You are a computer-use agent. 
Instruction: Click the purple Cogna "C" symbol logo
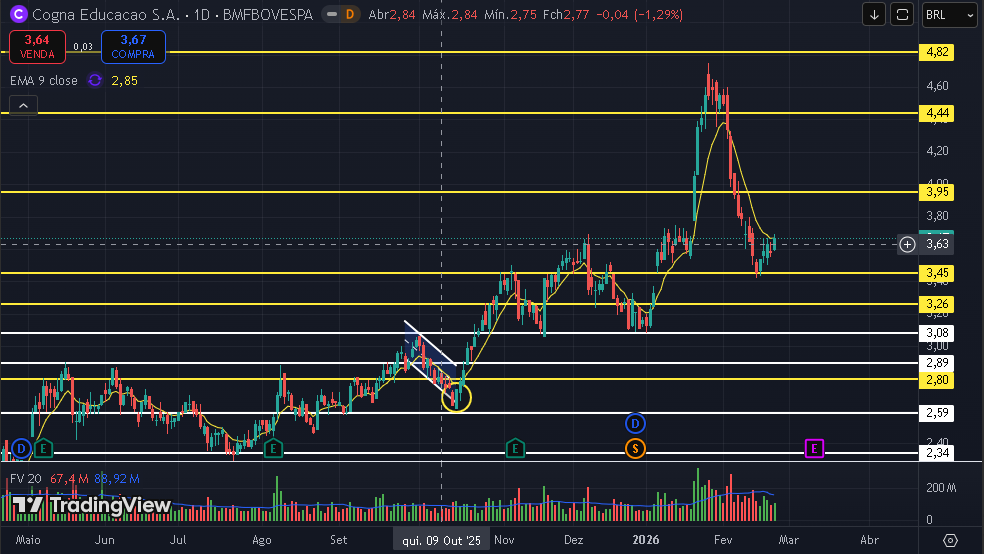point(19,14)
